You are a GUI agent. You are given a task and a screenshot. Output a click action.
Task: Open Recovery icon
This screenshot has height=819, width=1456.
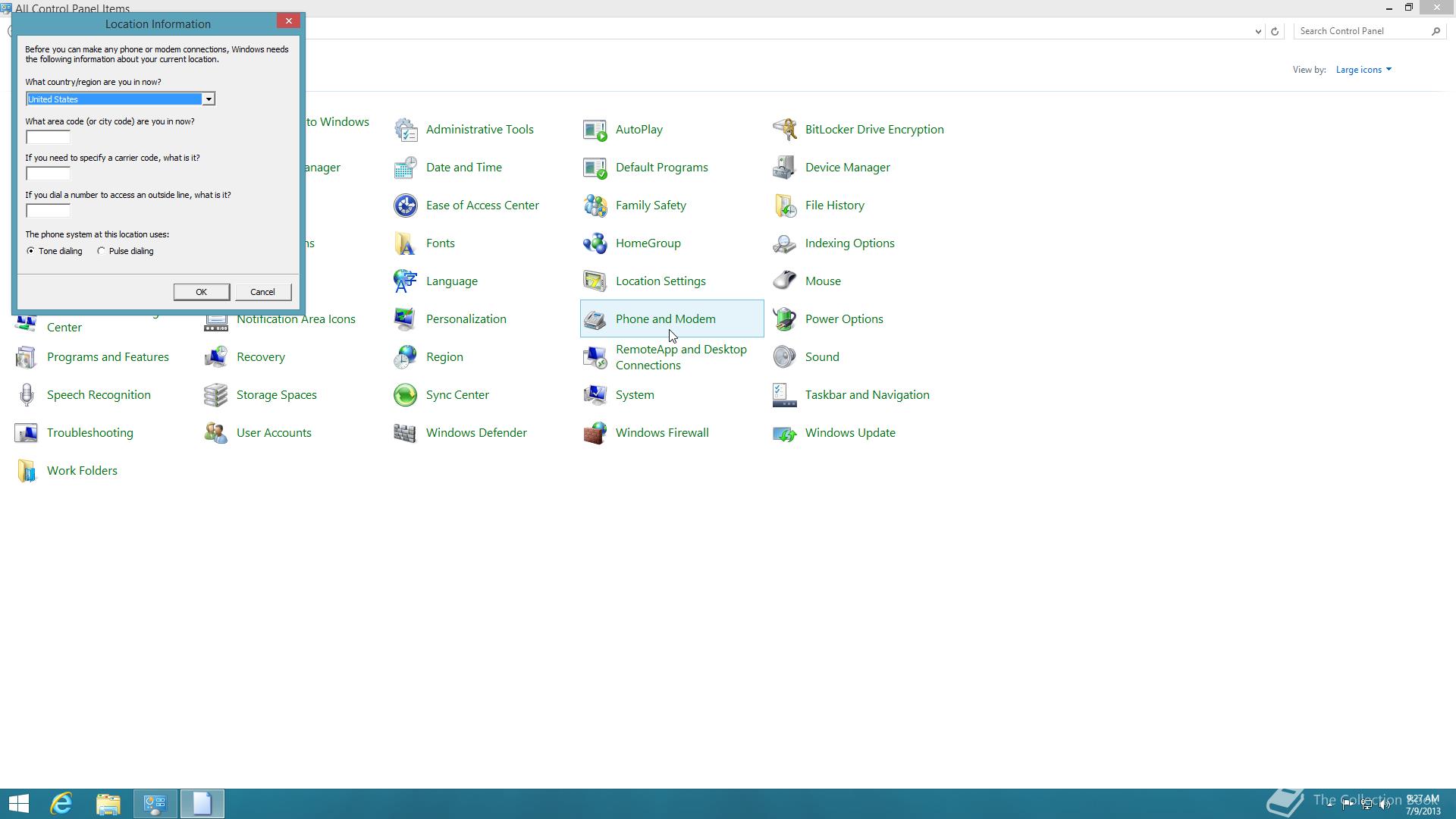tap(216, 357)
